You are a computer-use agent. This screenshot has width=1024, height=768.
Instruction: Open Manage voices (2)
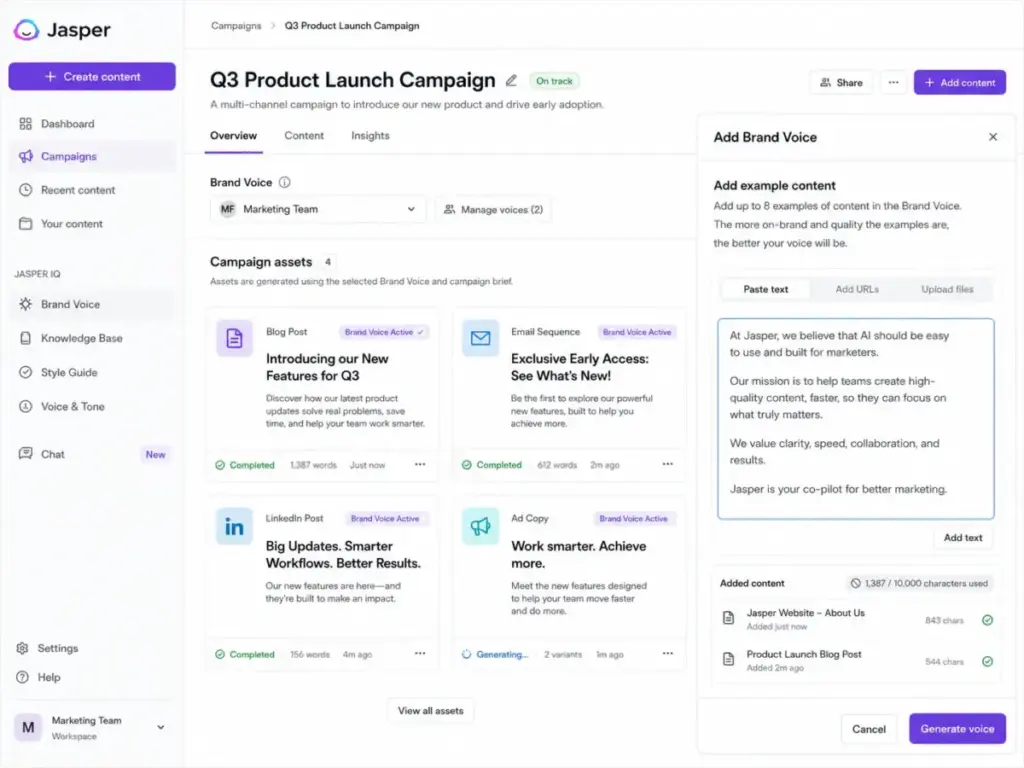(493, 210)
